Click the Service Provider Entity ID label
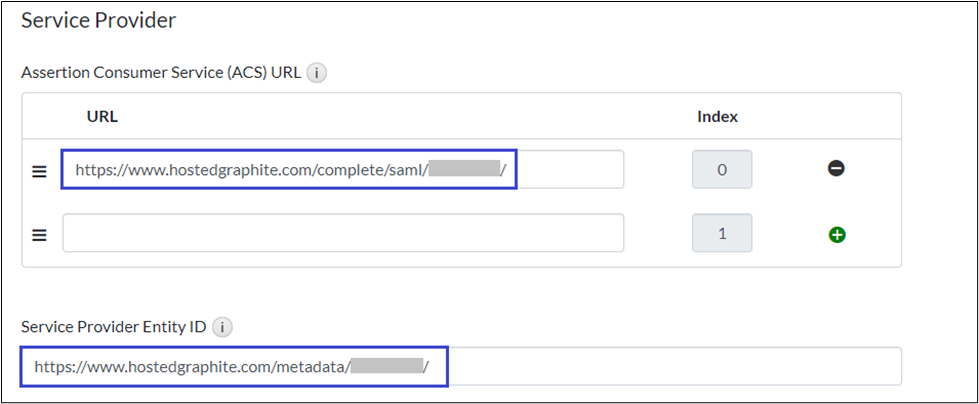The height and width of the screenshot is (404, 979). [114, 326]
